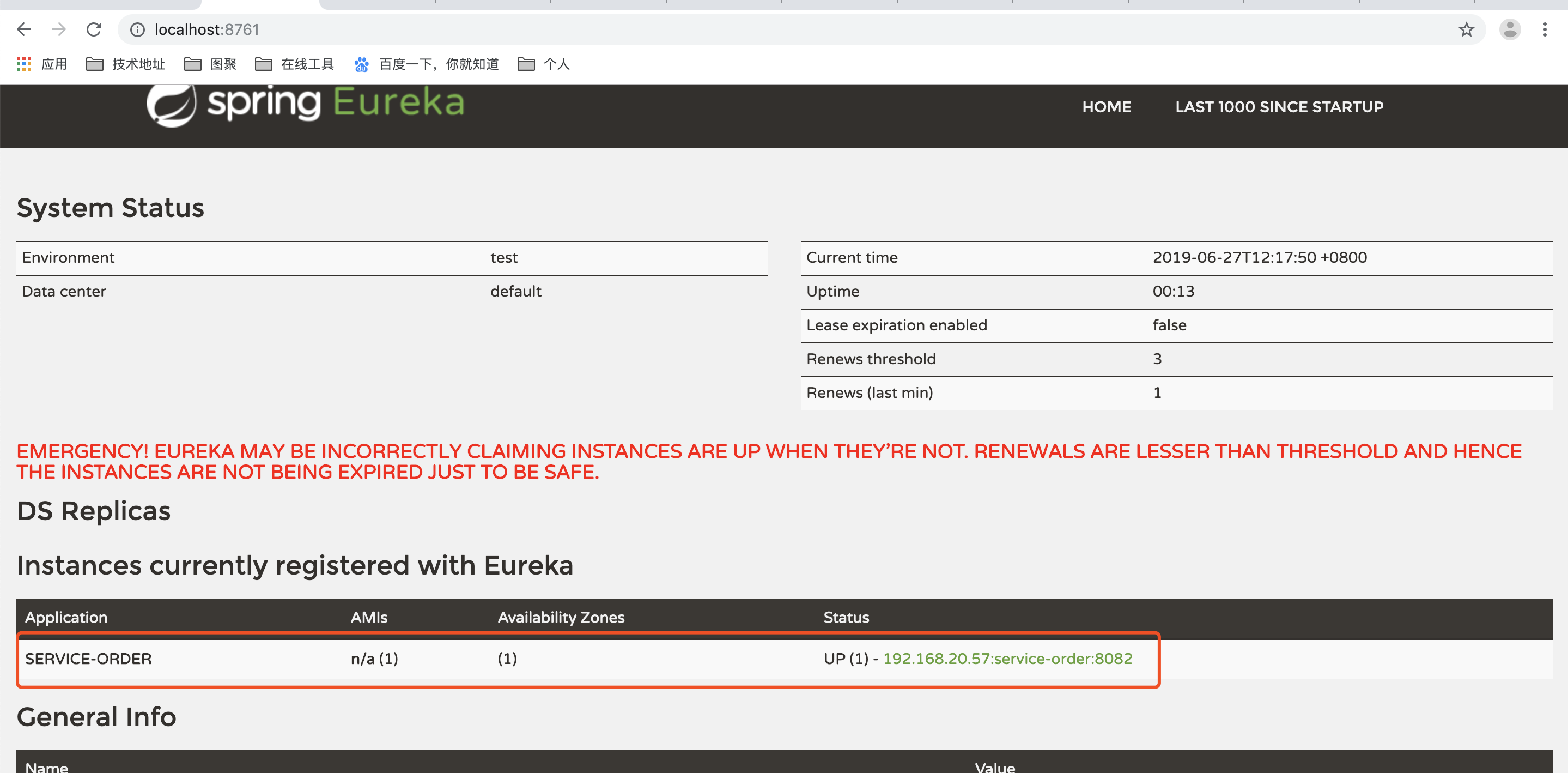Click the Spring Eureka logo

[306, 104]
